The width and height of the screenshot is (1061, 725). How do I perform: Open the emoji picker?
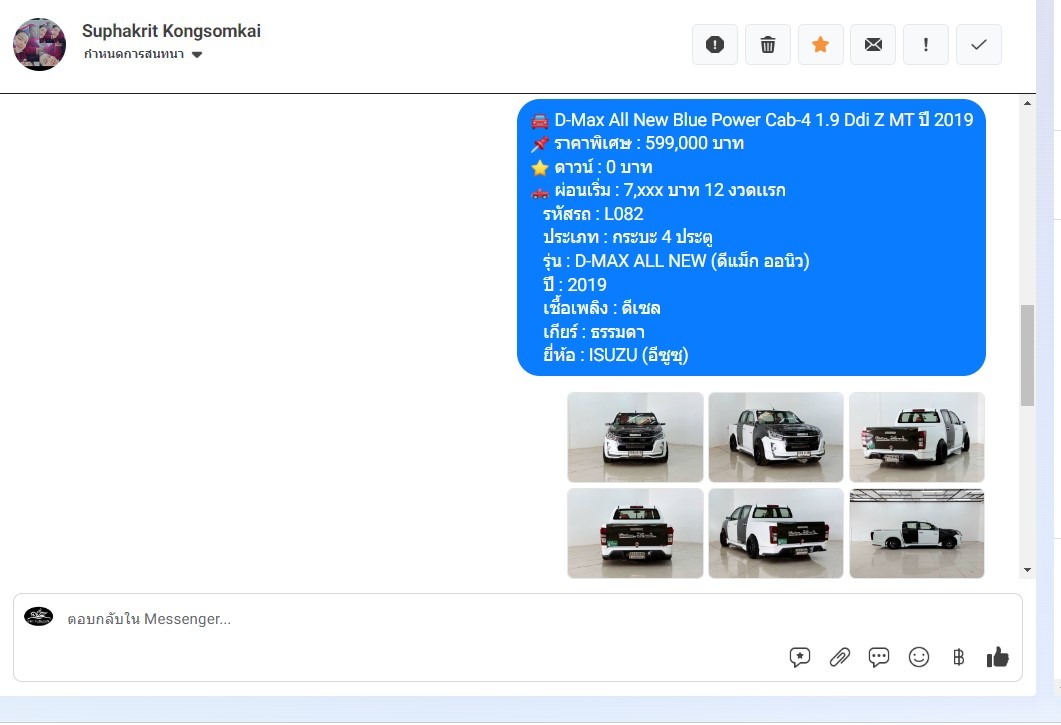[918, 657]
